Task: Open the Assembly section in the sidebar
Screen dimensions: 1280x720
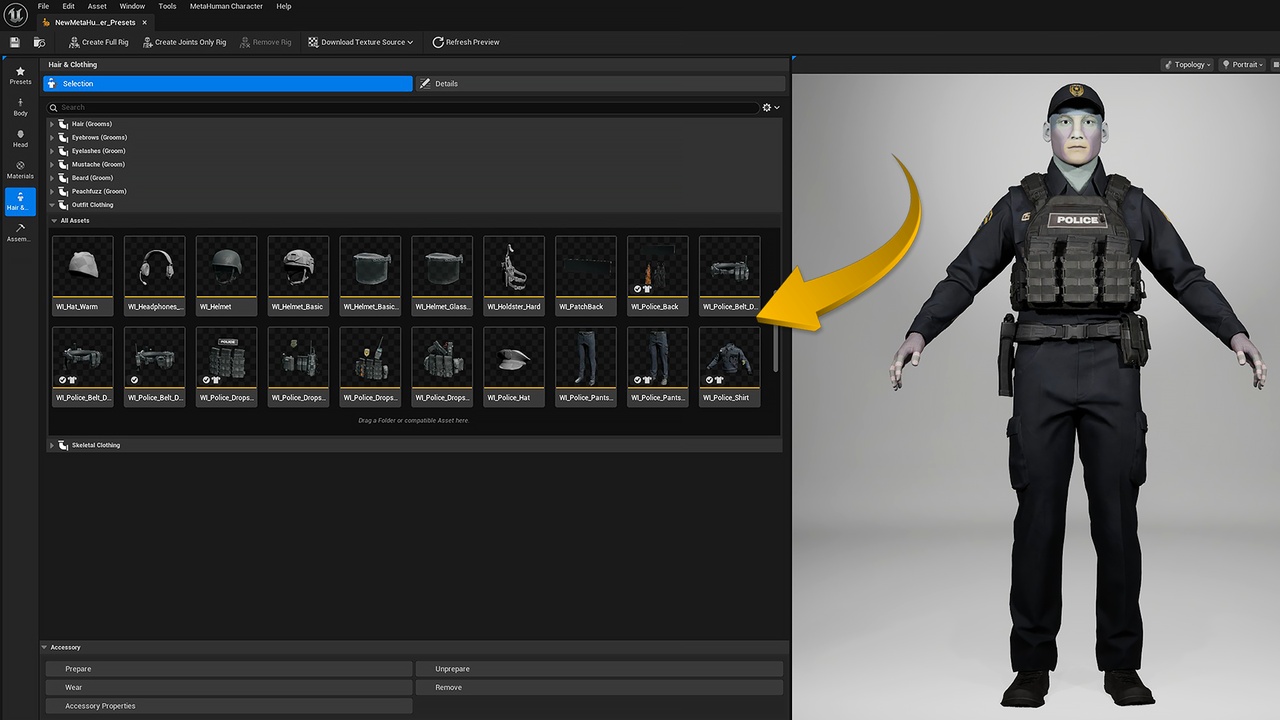Action: 20,233
